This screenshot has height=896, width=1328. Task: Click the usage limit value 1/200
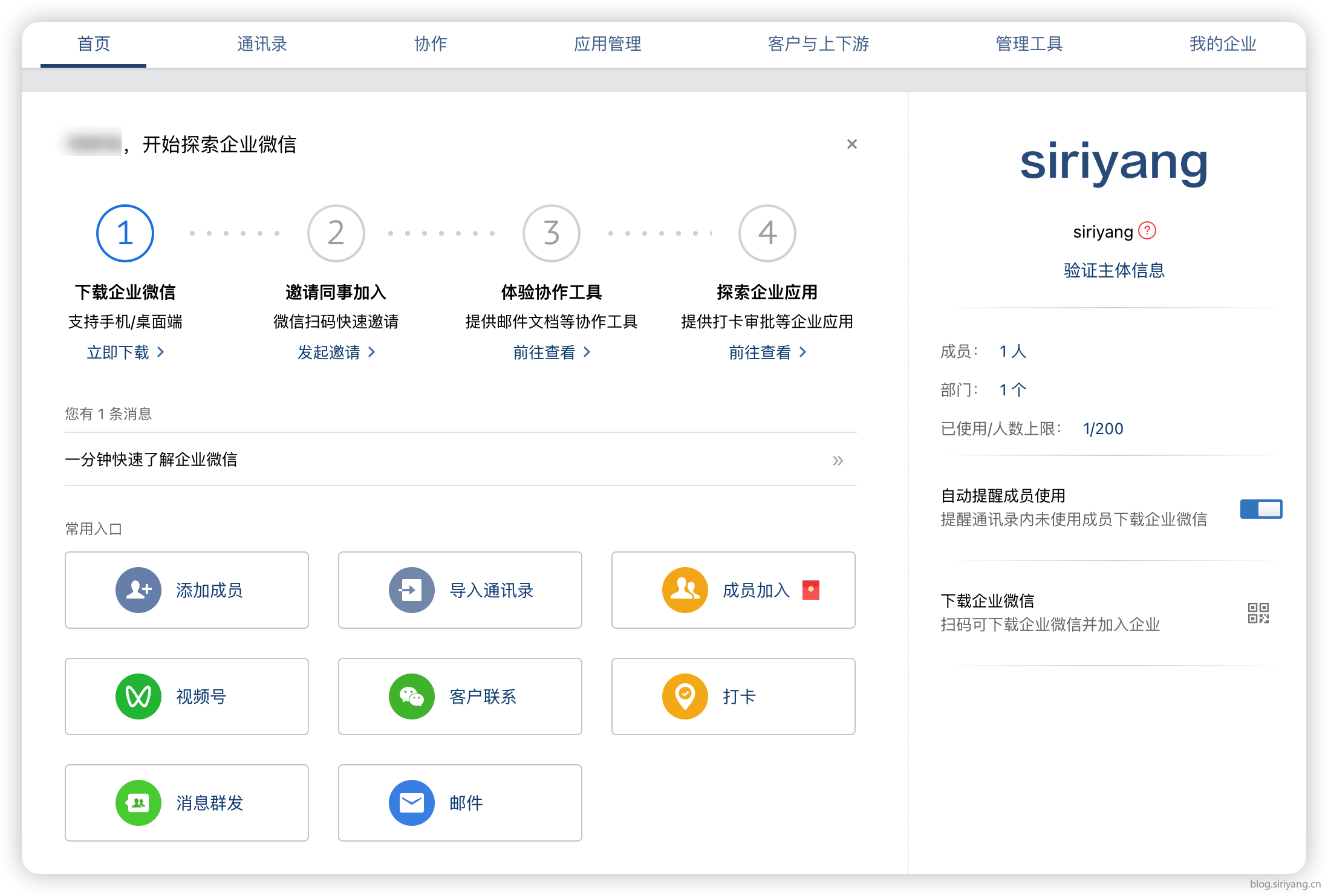pos(1102,429)
